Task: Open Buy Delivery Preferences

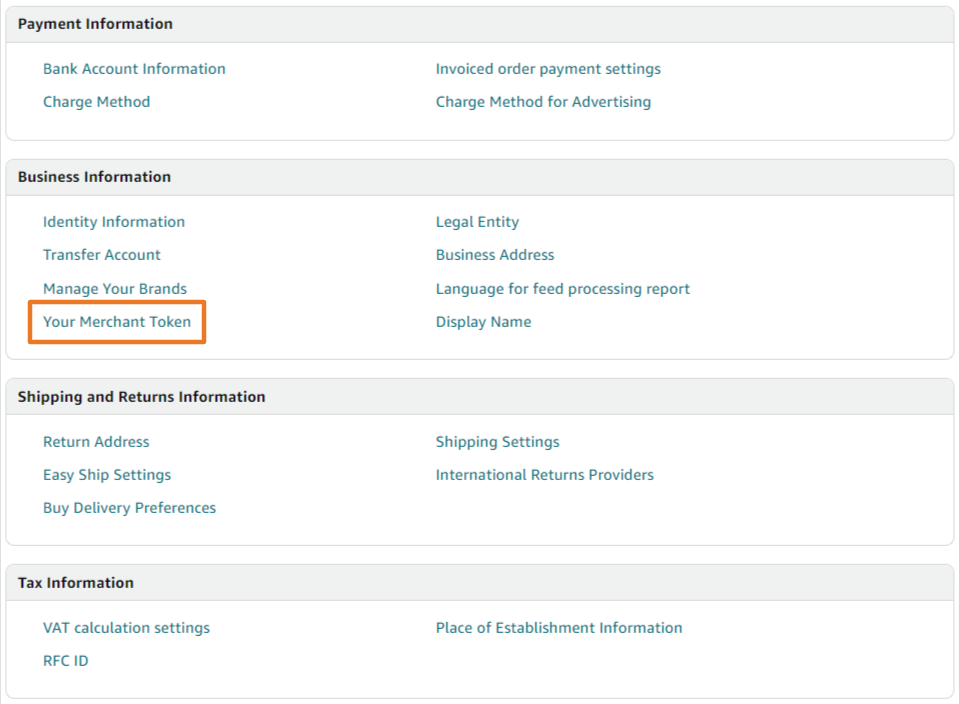Action: (x=130, y=508)
